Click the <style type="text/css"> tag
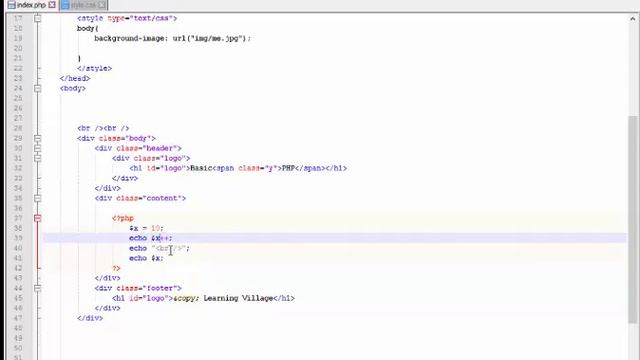This screenshot has height=360, width=640. 127,18
